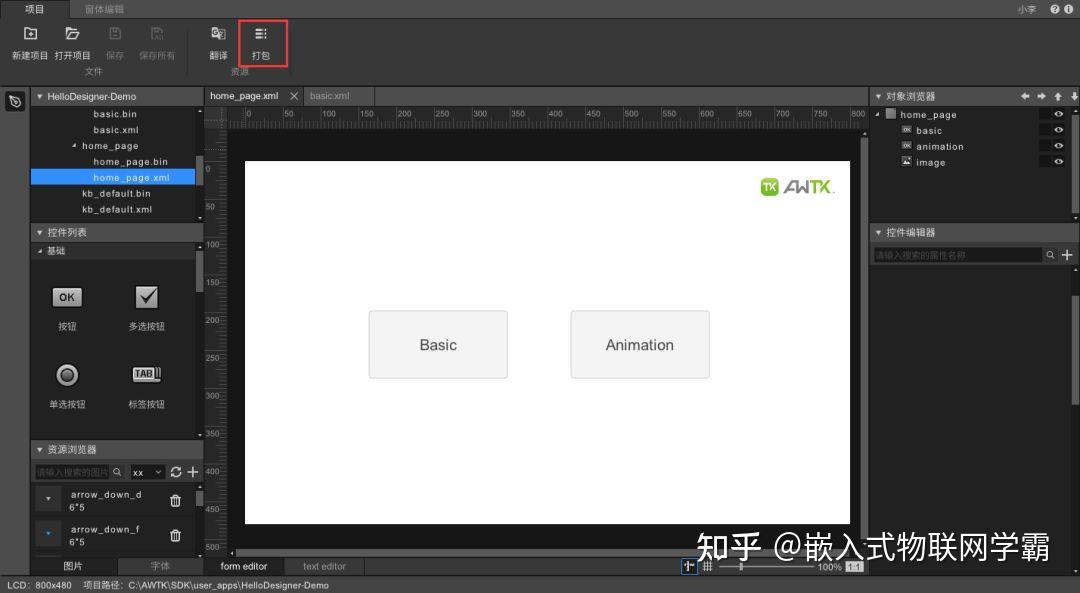This screenshot has height=593, width=1080.
Task: Collapse the Resource Browser (资源浏览器) panel
Action: [x=39, y=450]
